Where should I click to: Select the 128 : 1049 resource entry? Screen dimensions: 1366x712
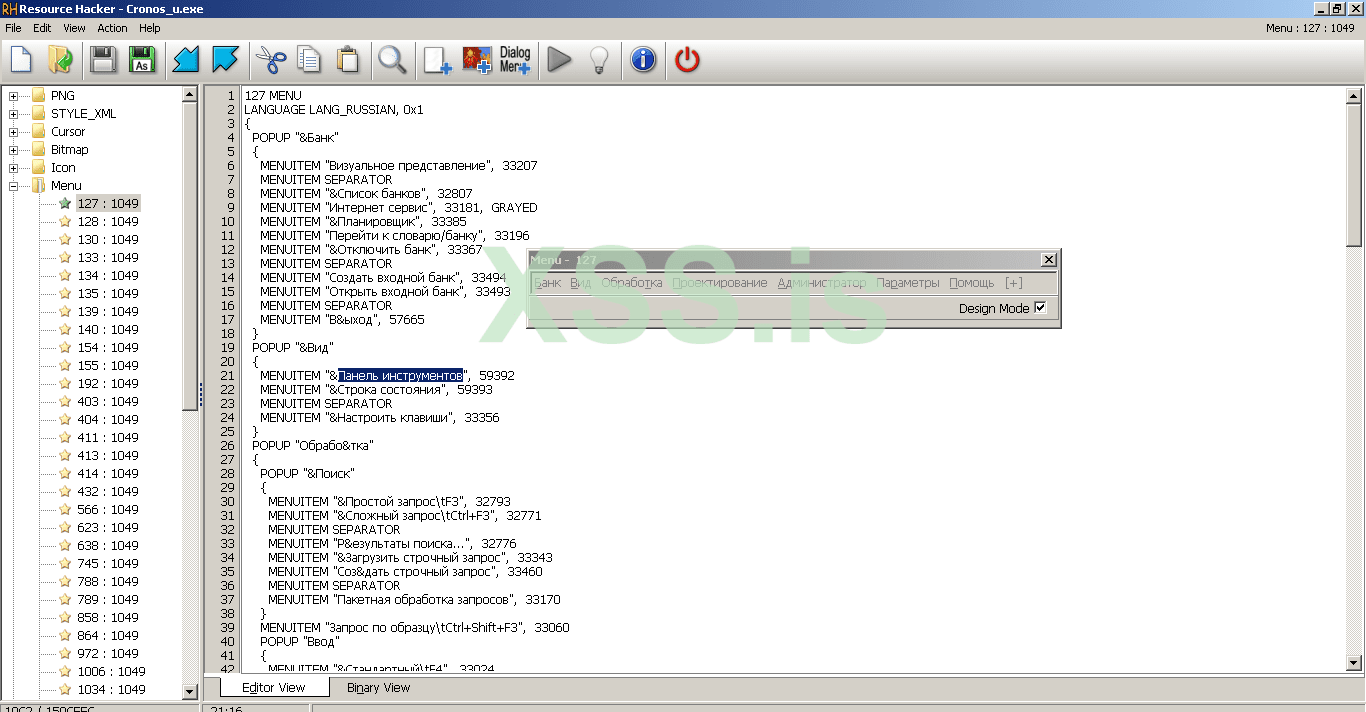click(x=107, y=221)
